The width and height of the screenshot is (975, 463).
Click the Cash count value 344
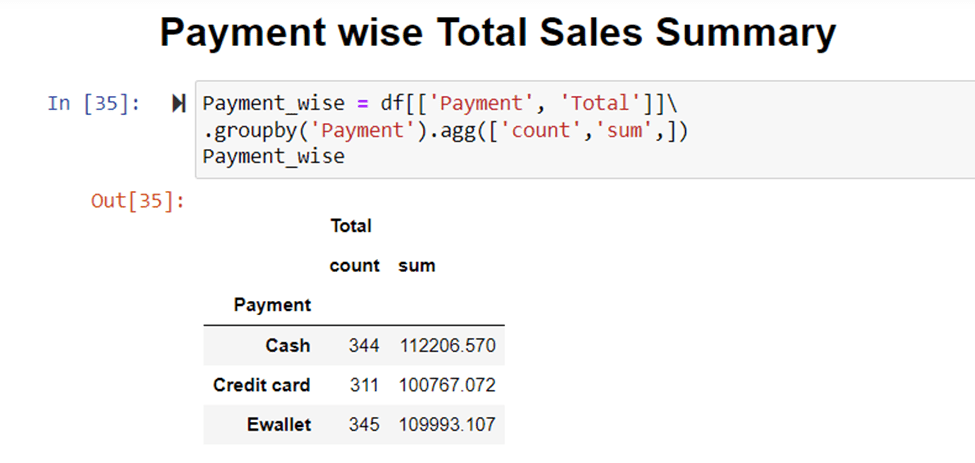point(364,346)
